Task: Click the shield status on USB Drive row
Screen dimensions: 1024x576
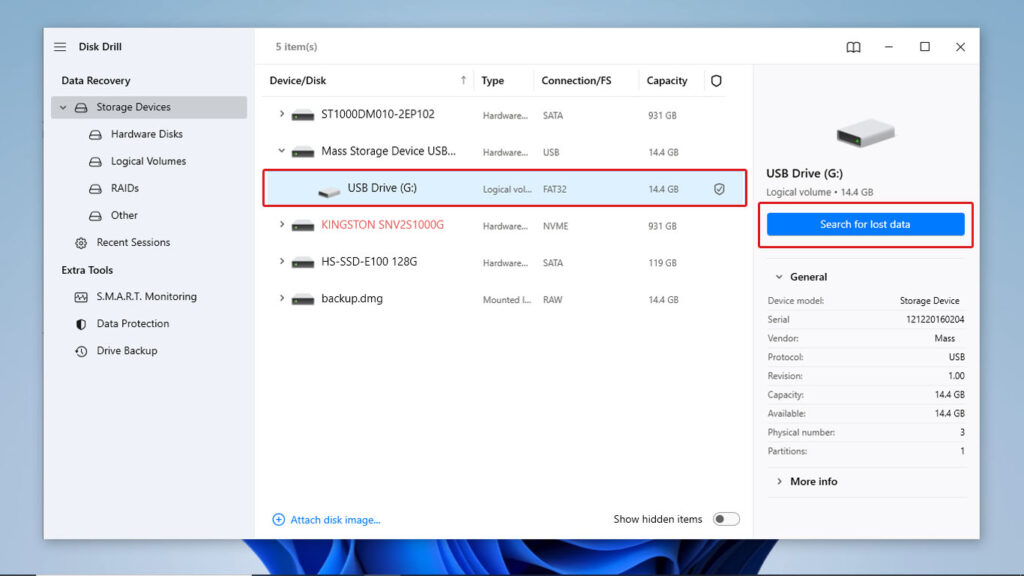Action: coord(718,188)
